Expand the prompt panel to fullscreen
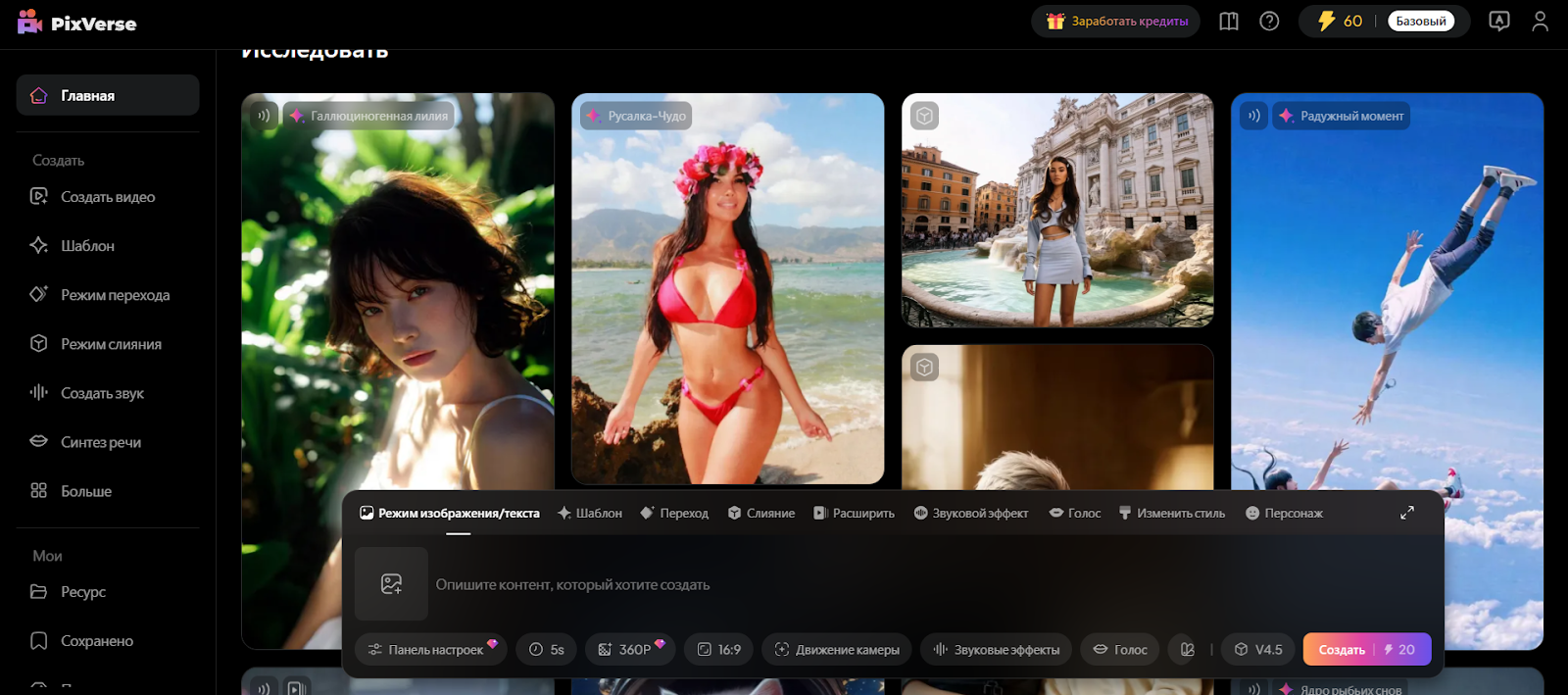Screen dimensions: 1568x695 coord(1406,513)
